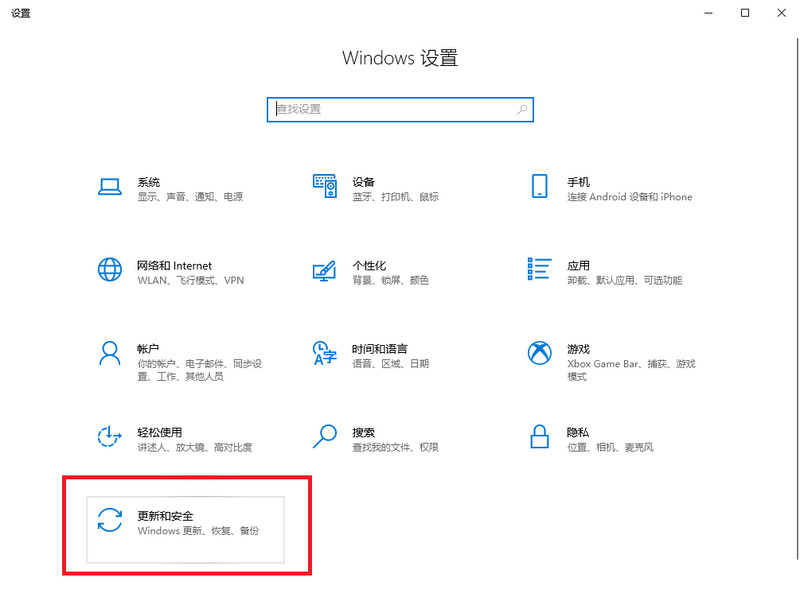This screenshot has width=800, height=597.
Task: Open 系统 settings title
Action: click(148, 182)
